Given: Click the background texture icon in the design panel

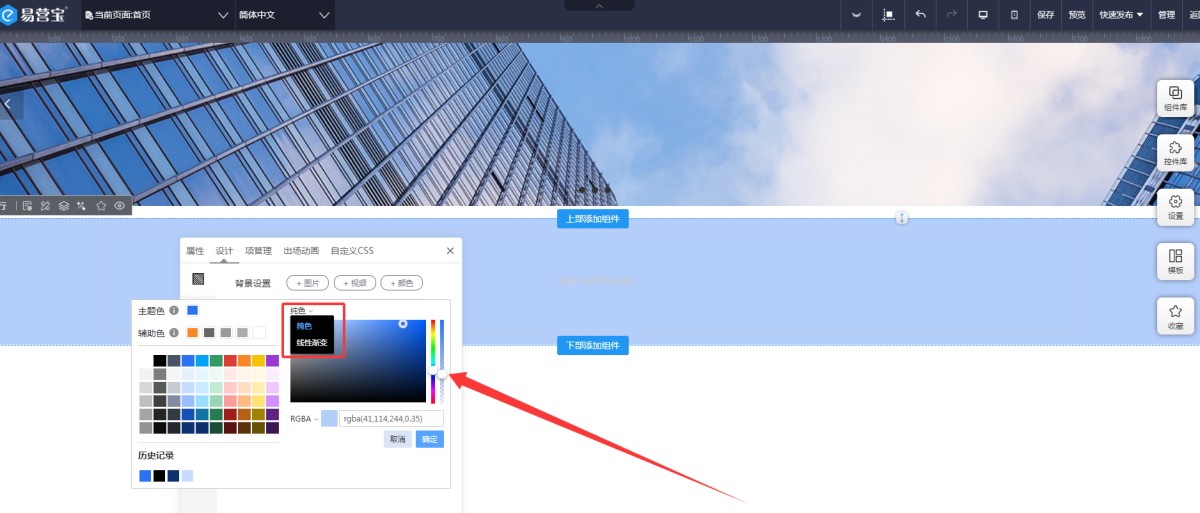Looking at the screenshot, I should 198,279.
